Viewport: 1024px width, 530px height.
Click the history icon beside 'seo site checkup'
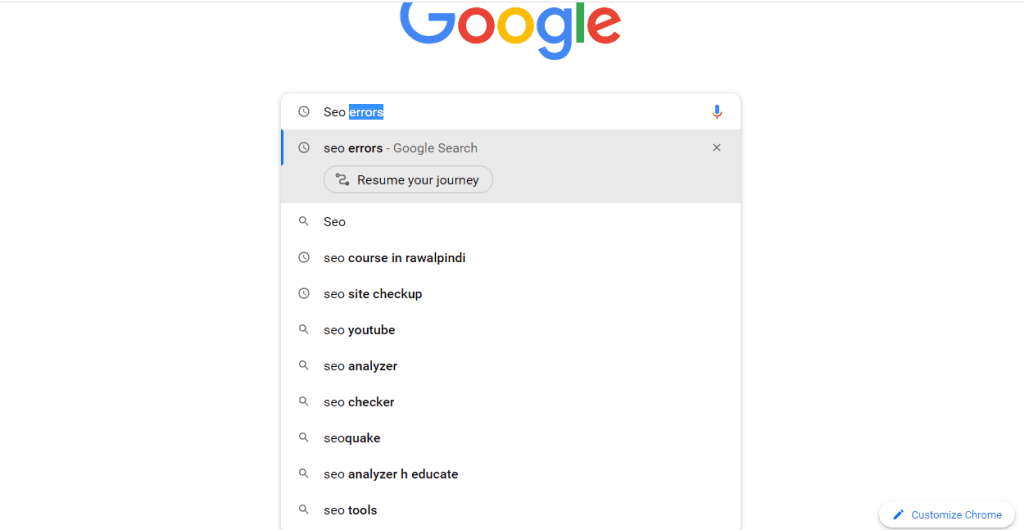pos(304,294)
